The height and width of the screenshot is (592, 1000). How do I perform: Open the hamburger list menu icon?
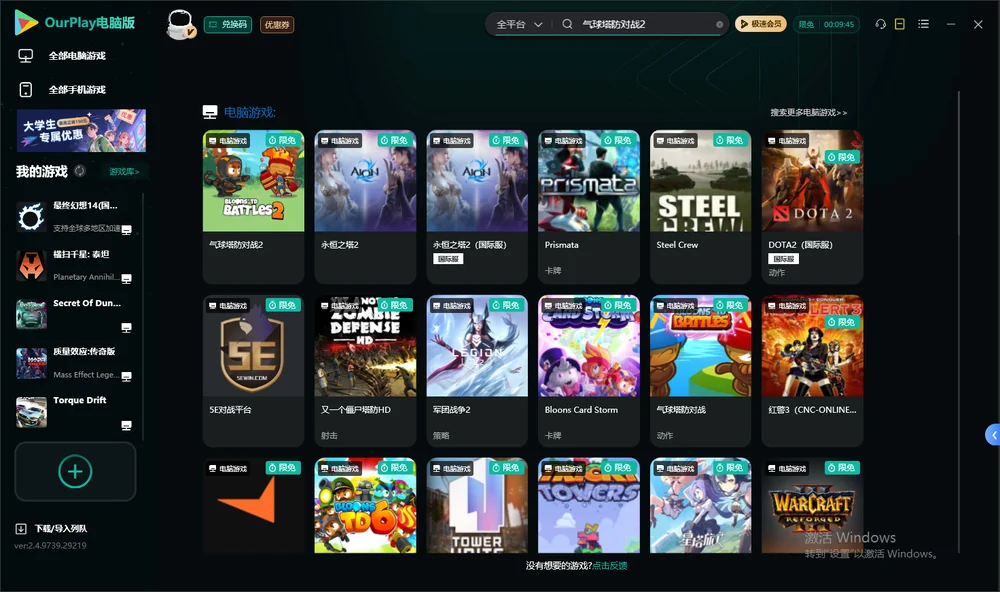(923, 24)
